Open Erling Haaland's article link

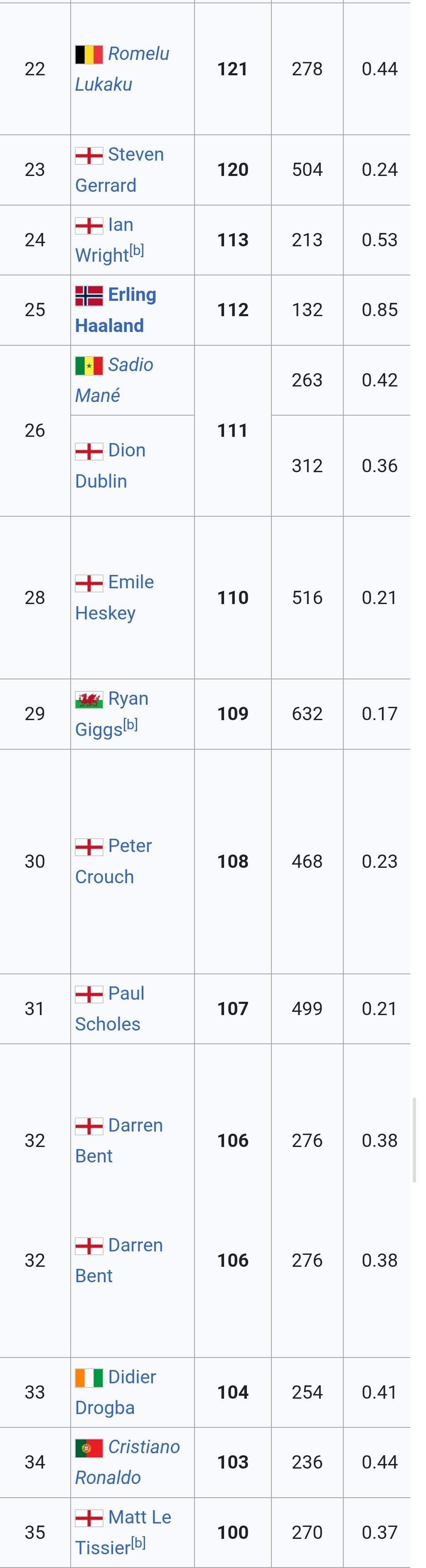[x=116, y=310]
